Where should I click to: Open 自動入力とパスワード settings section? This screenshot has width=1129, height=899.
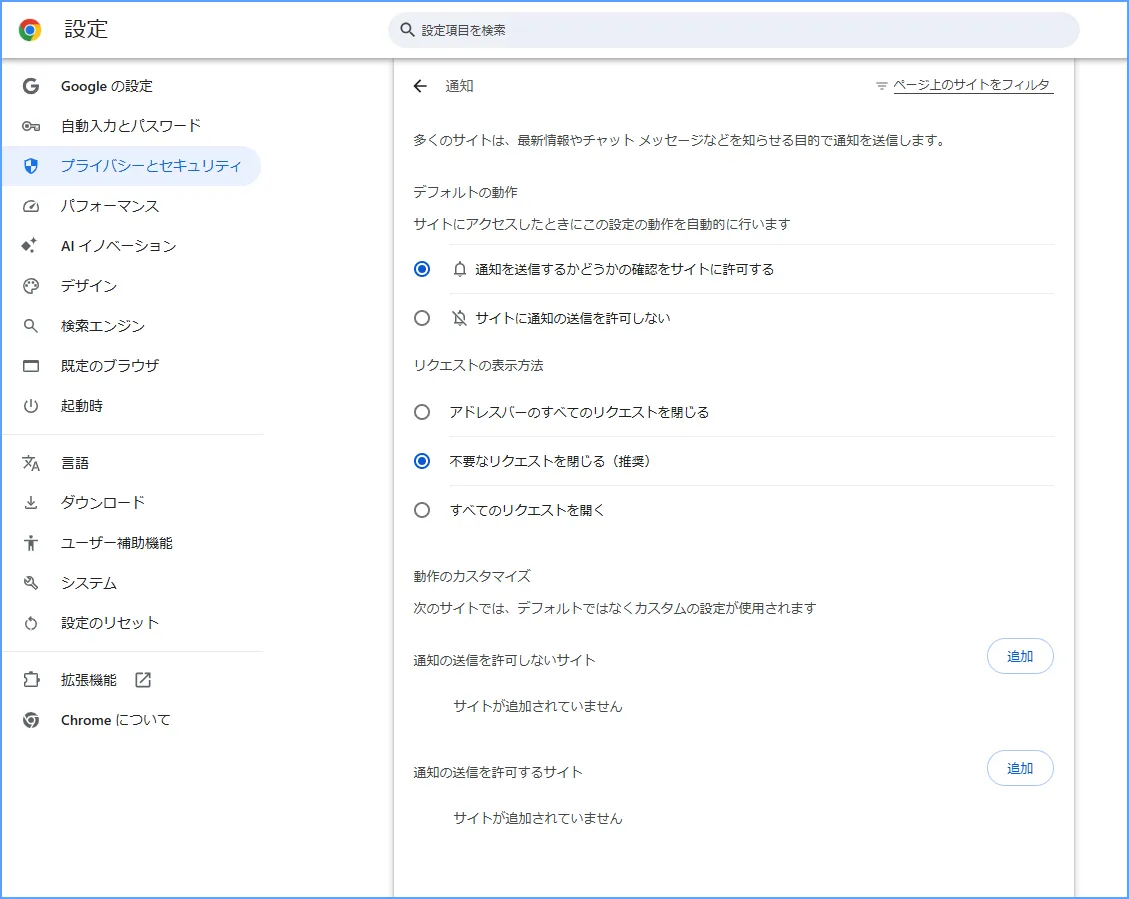tap(132, 126)
